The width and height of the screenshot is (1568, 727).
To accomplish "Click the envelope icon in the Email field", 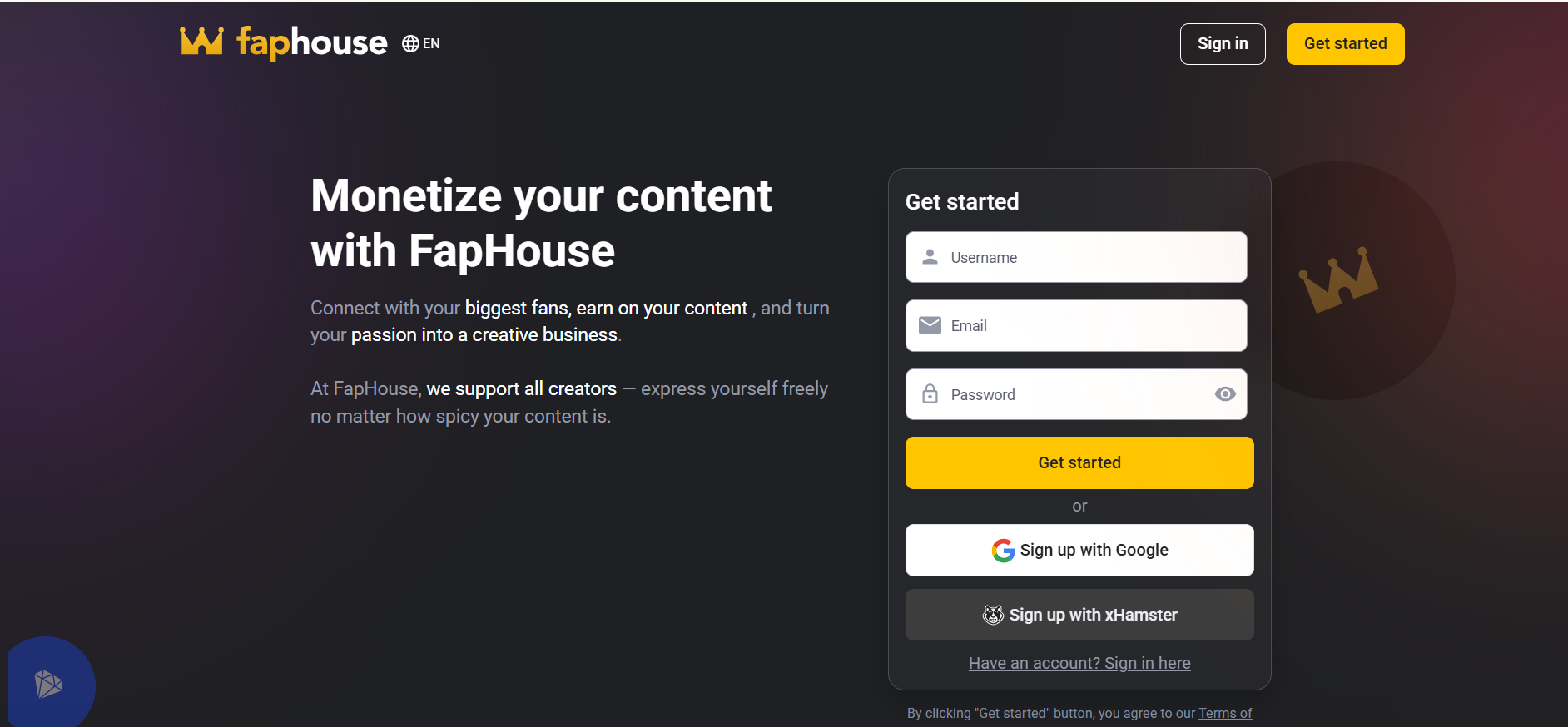I will [930, 325].
